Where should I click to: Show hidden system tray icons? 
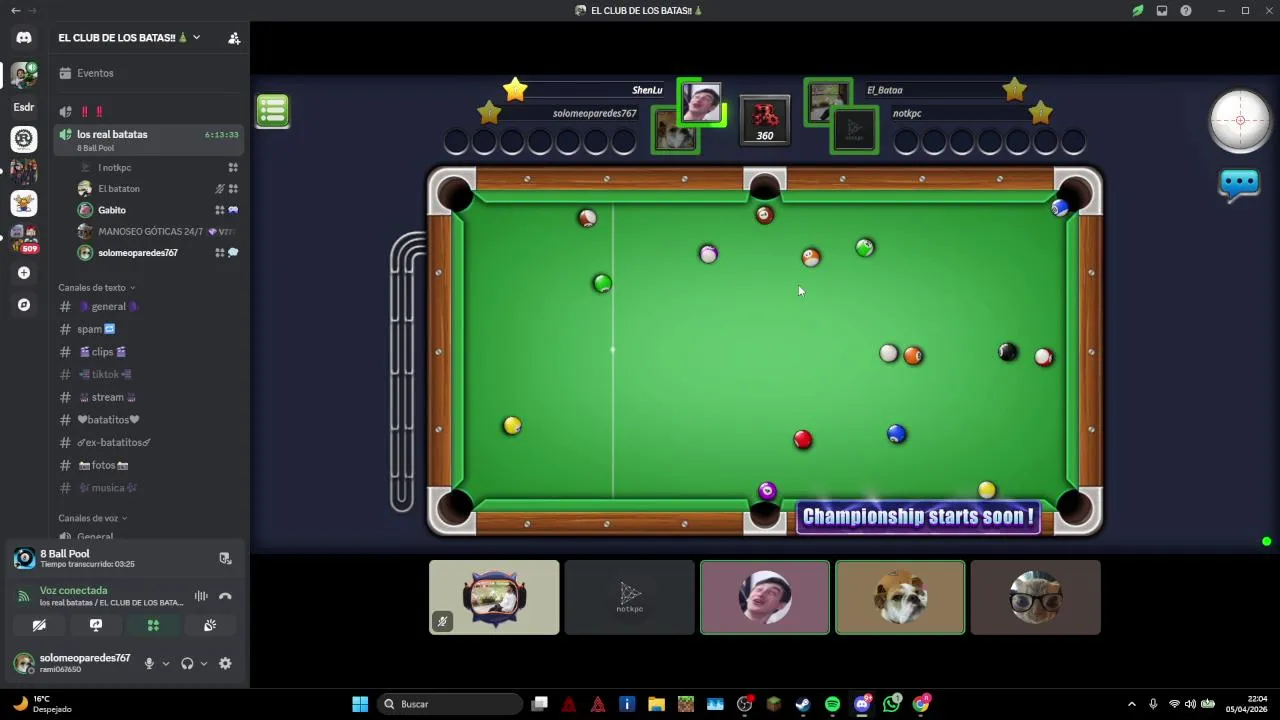pyautogui.click(x=1132, y=704)
